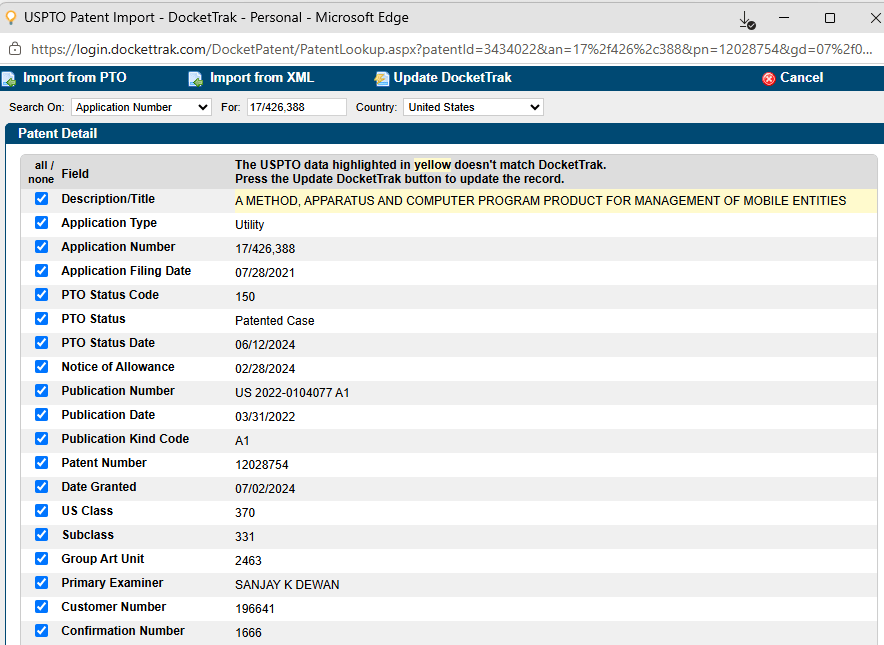Uncheck the Application Type checkbox
Image resolution: width=884 pixels, height=645 pixels.
click(x=41, y=223)
